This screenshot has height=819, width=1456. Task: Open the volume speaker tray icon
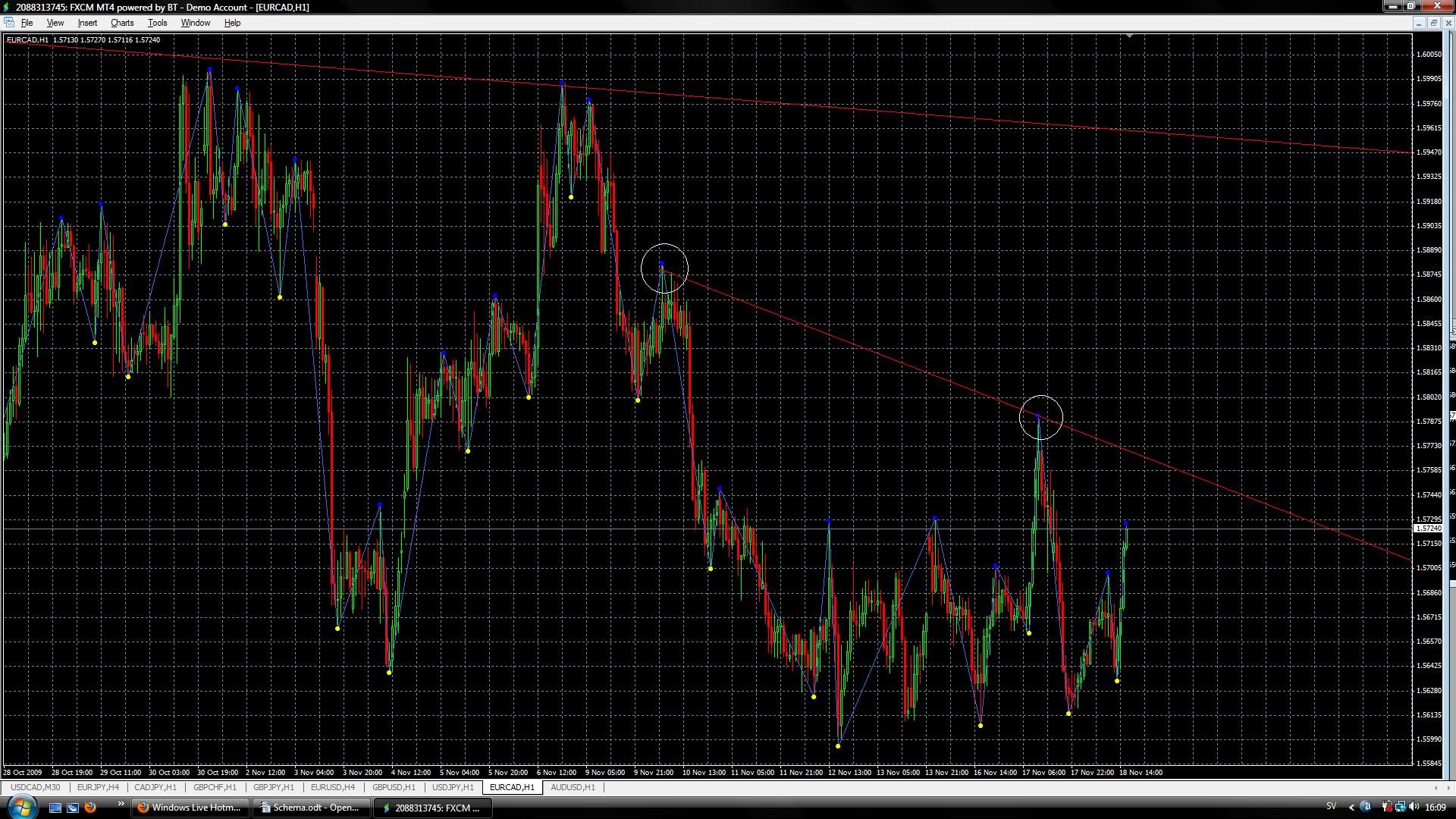click(1414, 807)
